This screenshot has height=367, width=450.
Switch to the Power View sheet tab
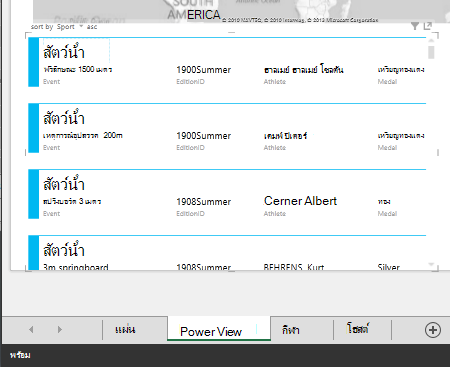[x=219, y=329]
